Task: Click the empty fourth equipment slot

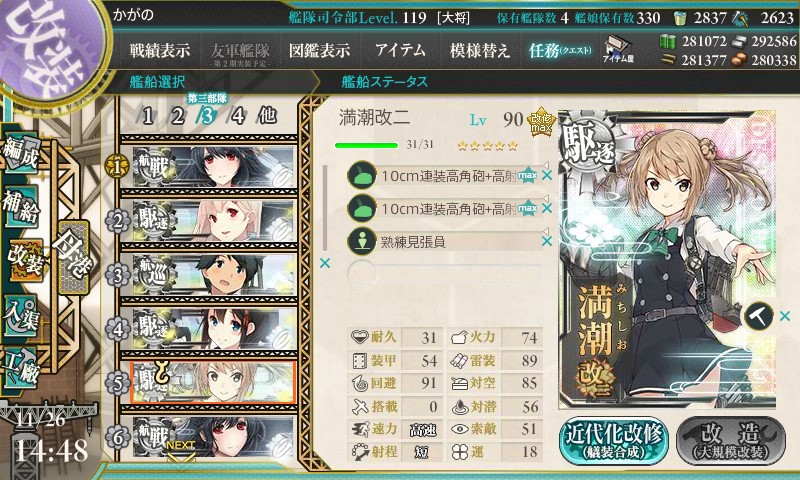Action: click(x=444, y=273)
